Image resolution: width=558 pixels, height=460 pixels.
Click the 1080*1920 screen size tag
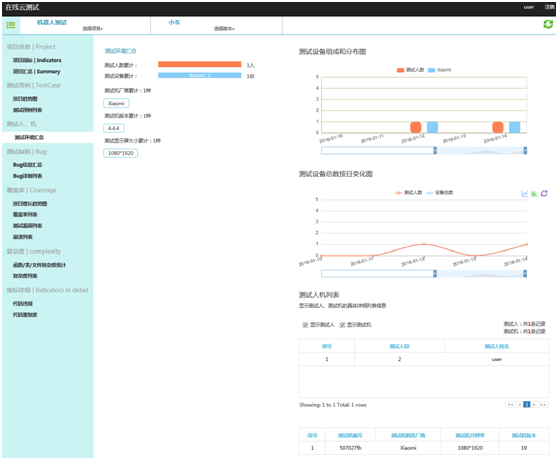coord(121,153)
